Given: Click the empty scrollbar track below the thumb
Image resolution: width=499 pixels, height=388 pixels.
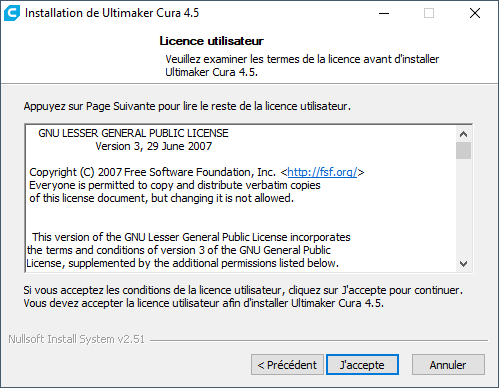Looking at the screenshot, I should click(x=463, y=208).
